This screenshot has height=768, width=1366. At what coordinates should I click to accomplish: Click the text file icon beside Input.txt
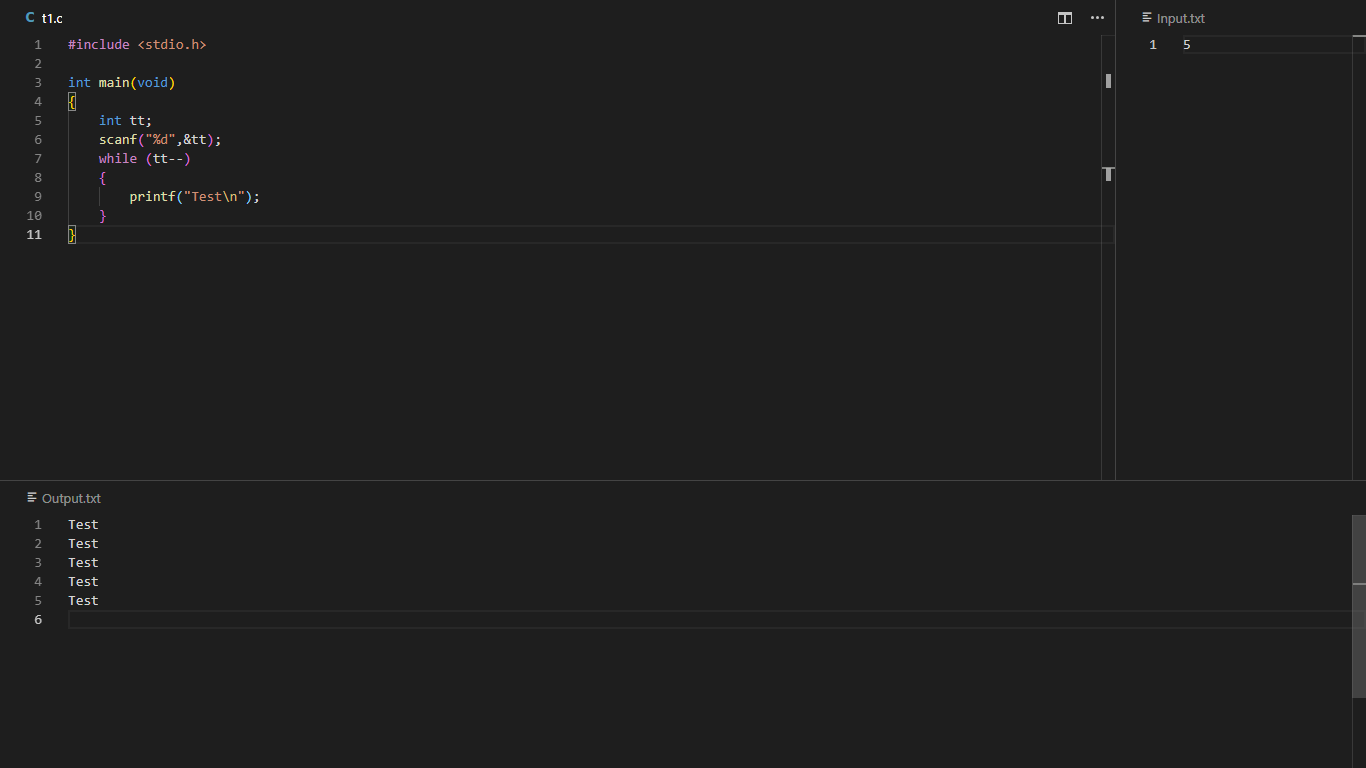[x=1147, y=18]
